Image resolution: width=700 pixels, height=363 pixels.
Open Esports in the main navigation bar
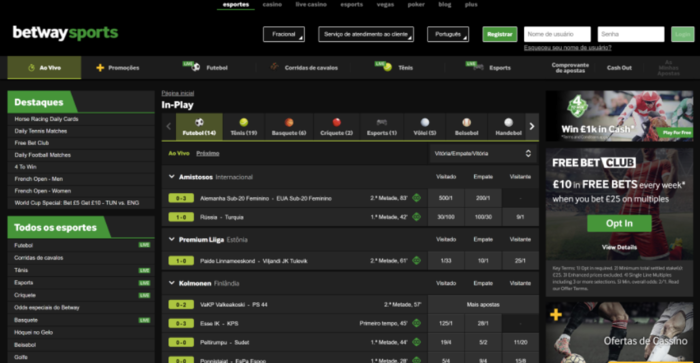click(488, 67)
